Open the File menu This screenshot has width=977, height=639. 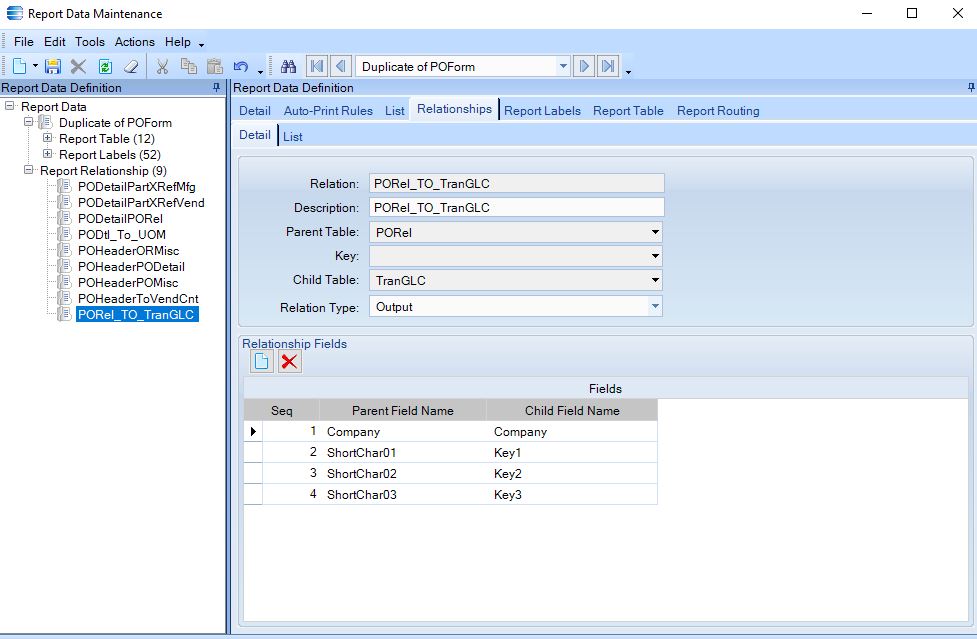point(24,42)
